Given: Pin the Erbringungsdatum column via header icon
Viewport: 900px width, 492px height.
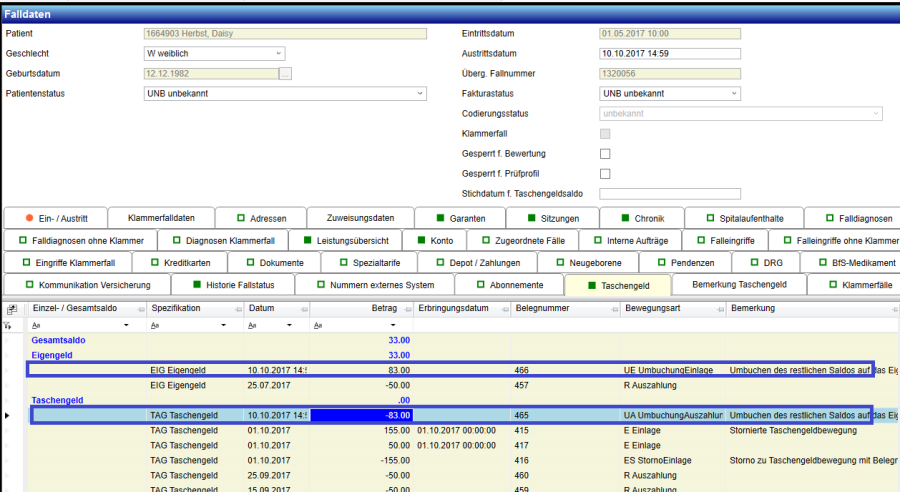Looking at the screenshot, I should click(503, 309).
